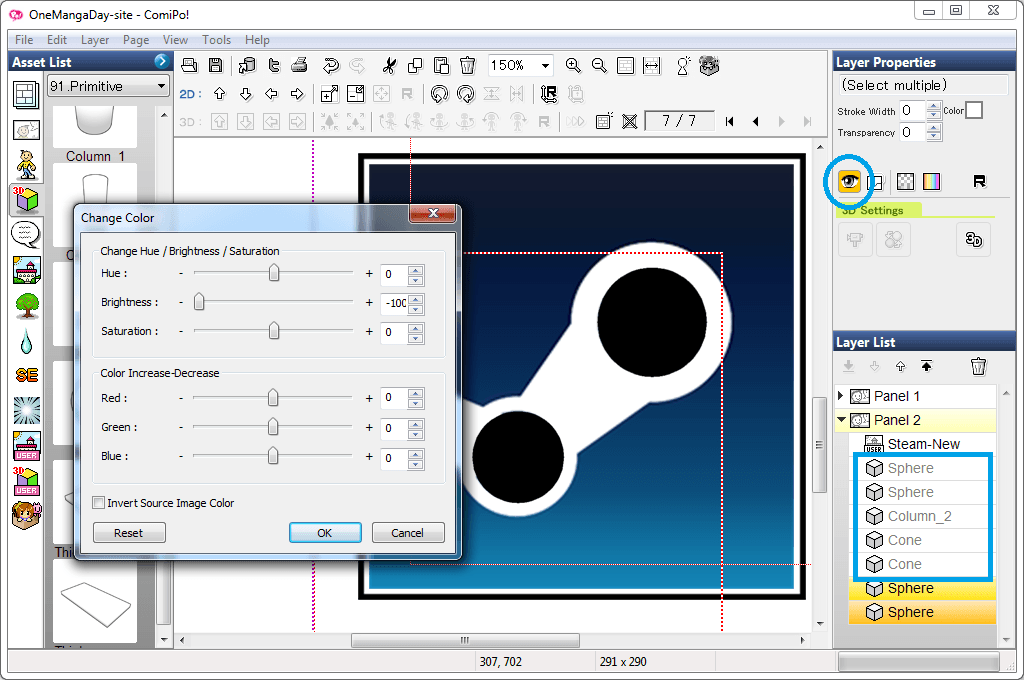Delete the layer via Layer List trash
1024x680 pixels.
[978, 366]
